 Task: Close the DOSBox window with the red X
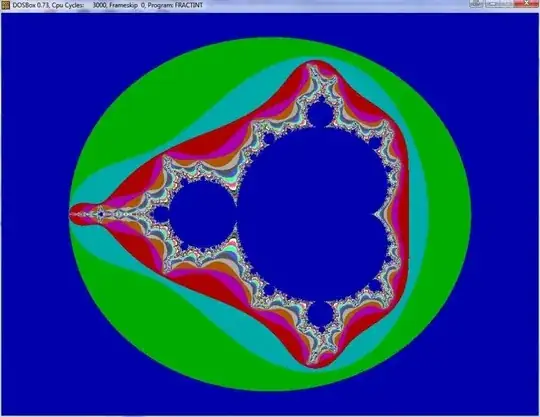tap(526, 3)
